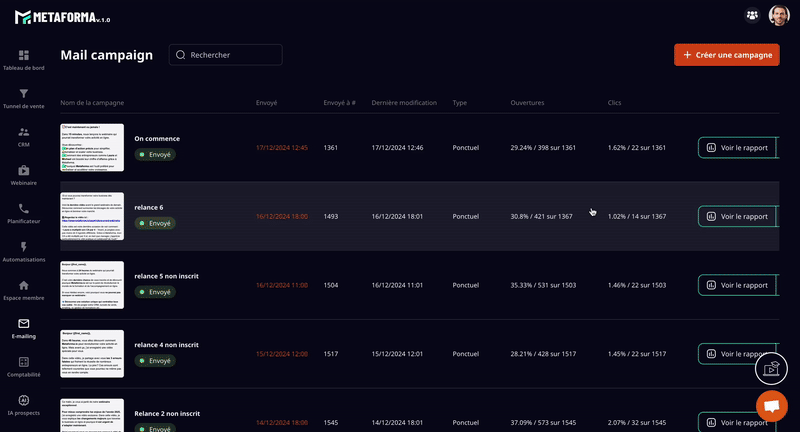Open Tableau de bord from sidebar
This screenshot has height=432, width=800.
tap(24, 59)
